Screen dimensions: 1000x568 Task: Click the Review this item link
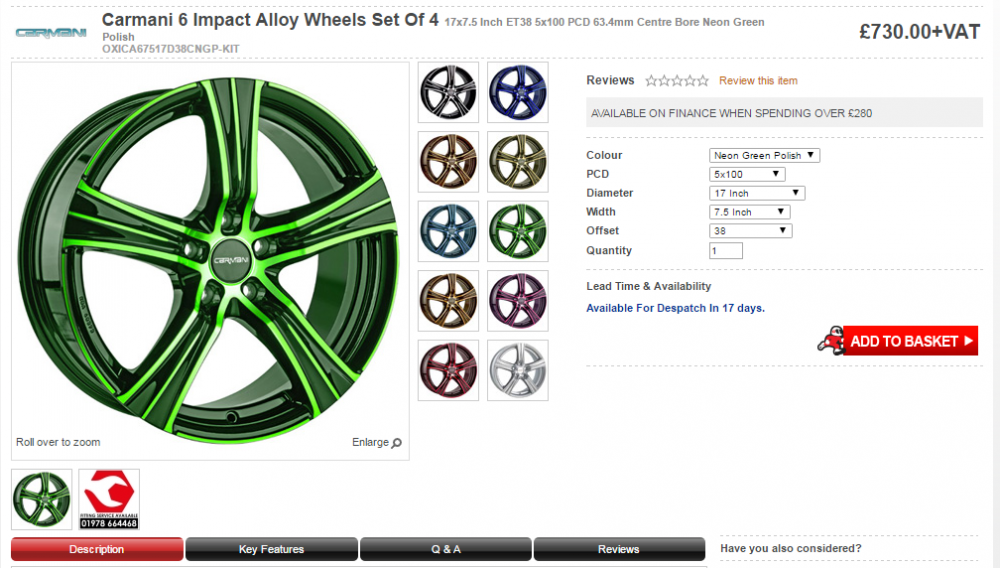tap(758, 81)
